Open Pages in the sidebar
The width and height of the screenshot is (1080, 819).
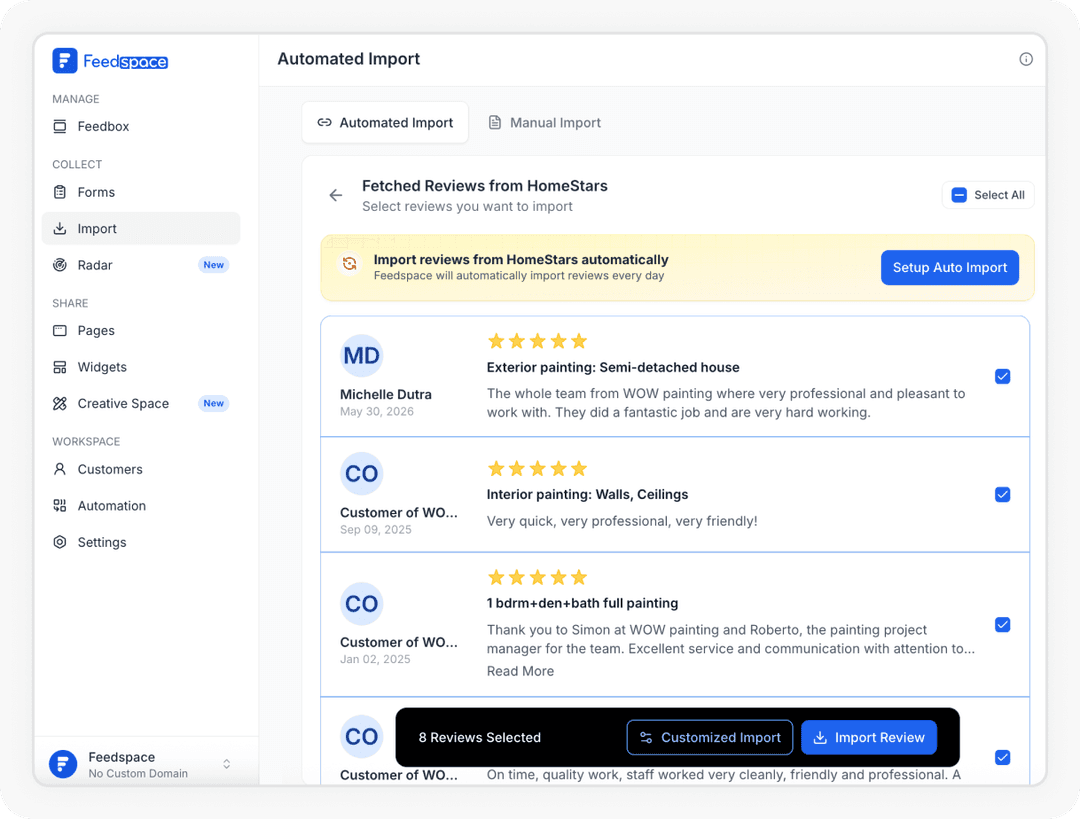(141, 331)
